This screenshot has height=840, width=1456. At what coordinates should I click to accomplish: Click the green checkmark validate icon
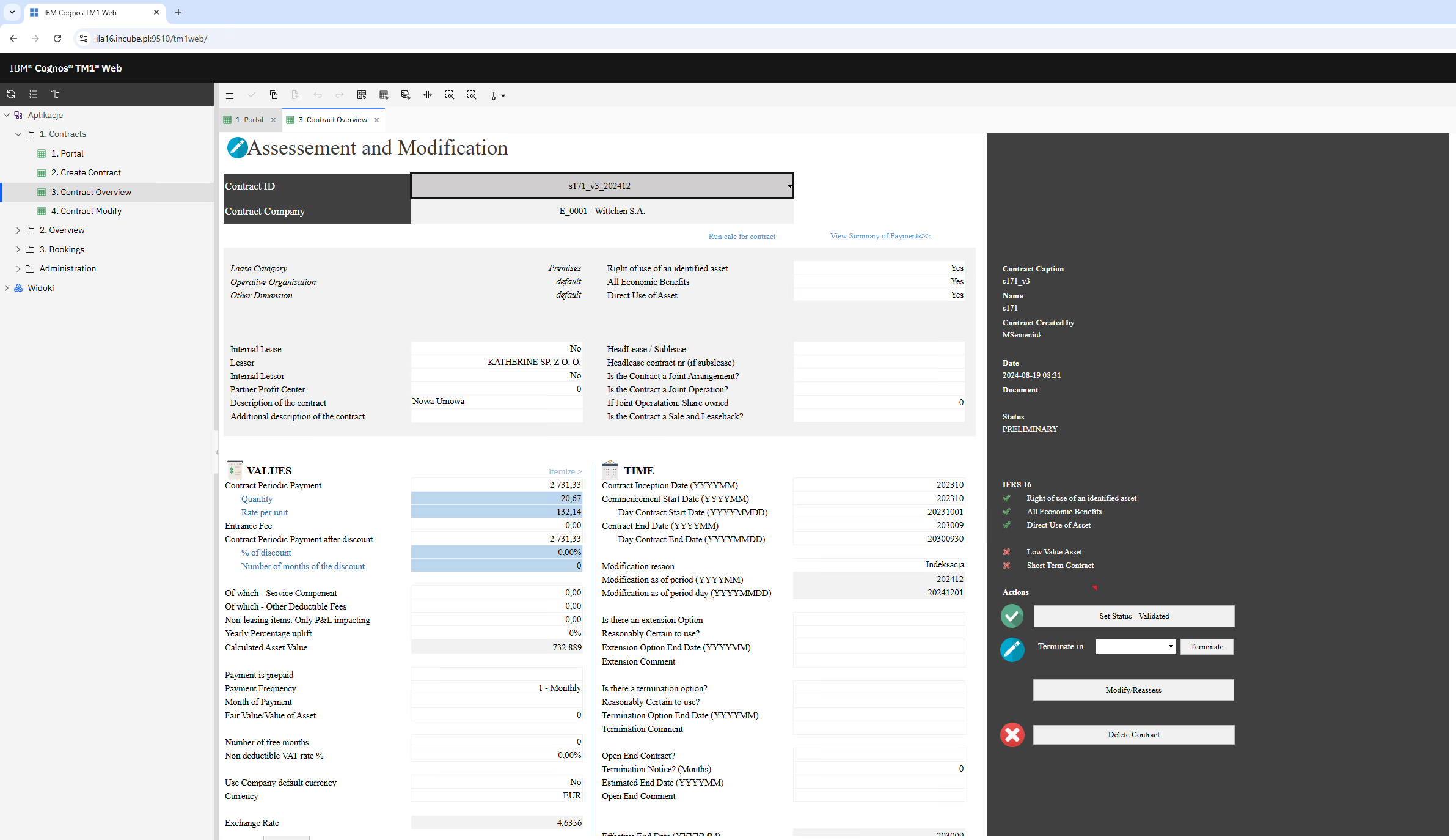click(1012, 616)
